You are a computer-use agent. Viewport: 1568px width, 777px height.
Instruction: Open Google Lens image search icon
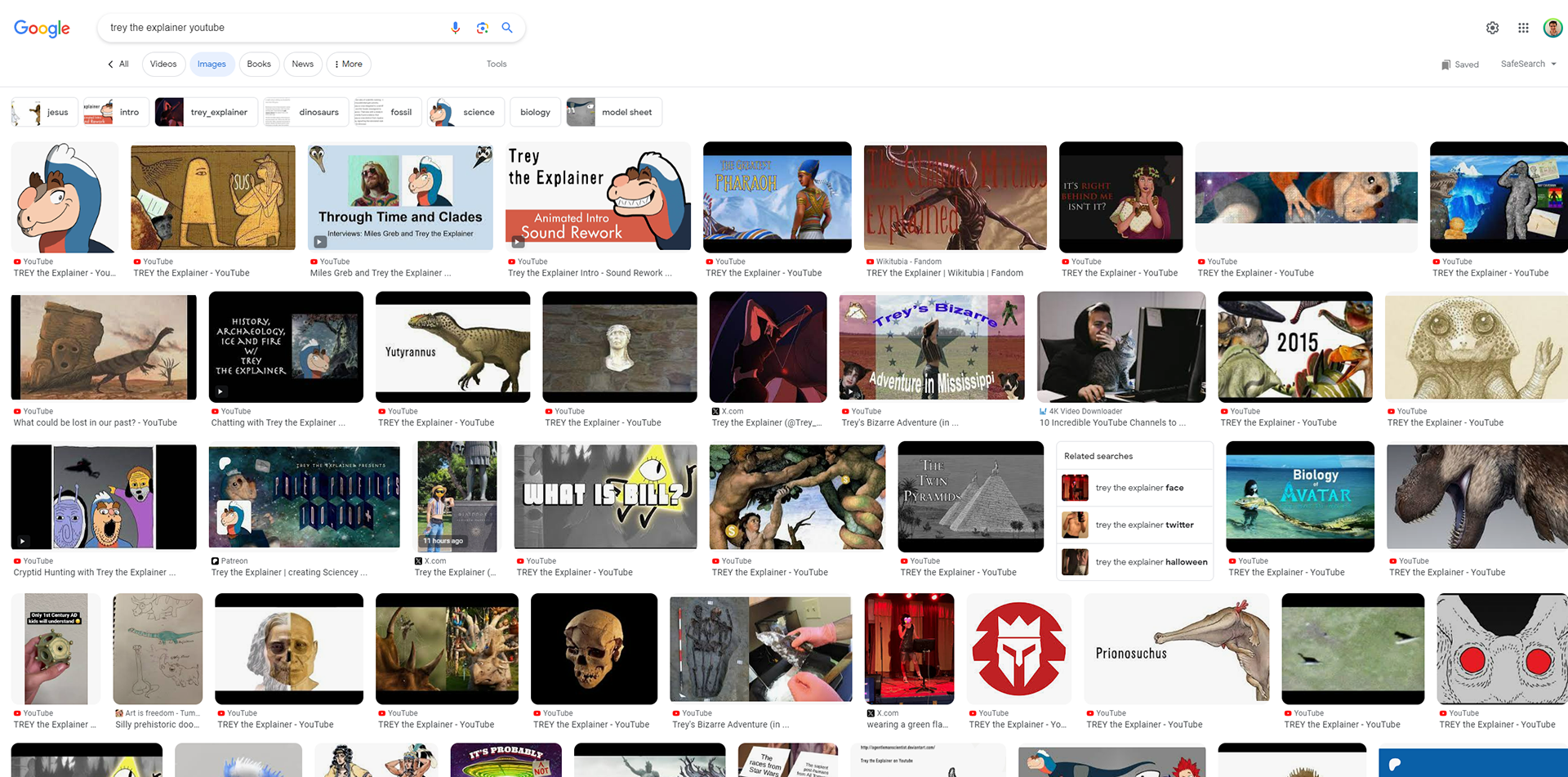click(x=483, y=28)
